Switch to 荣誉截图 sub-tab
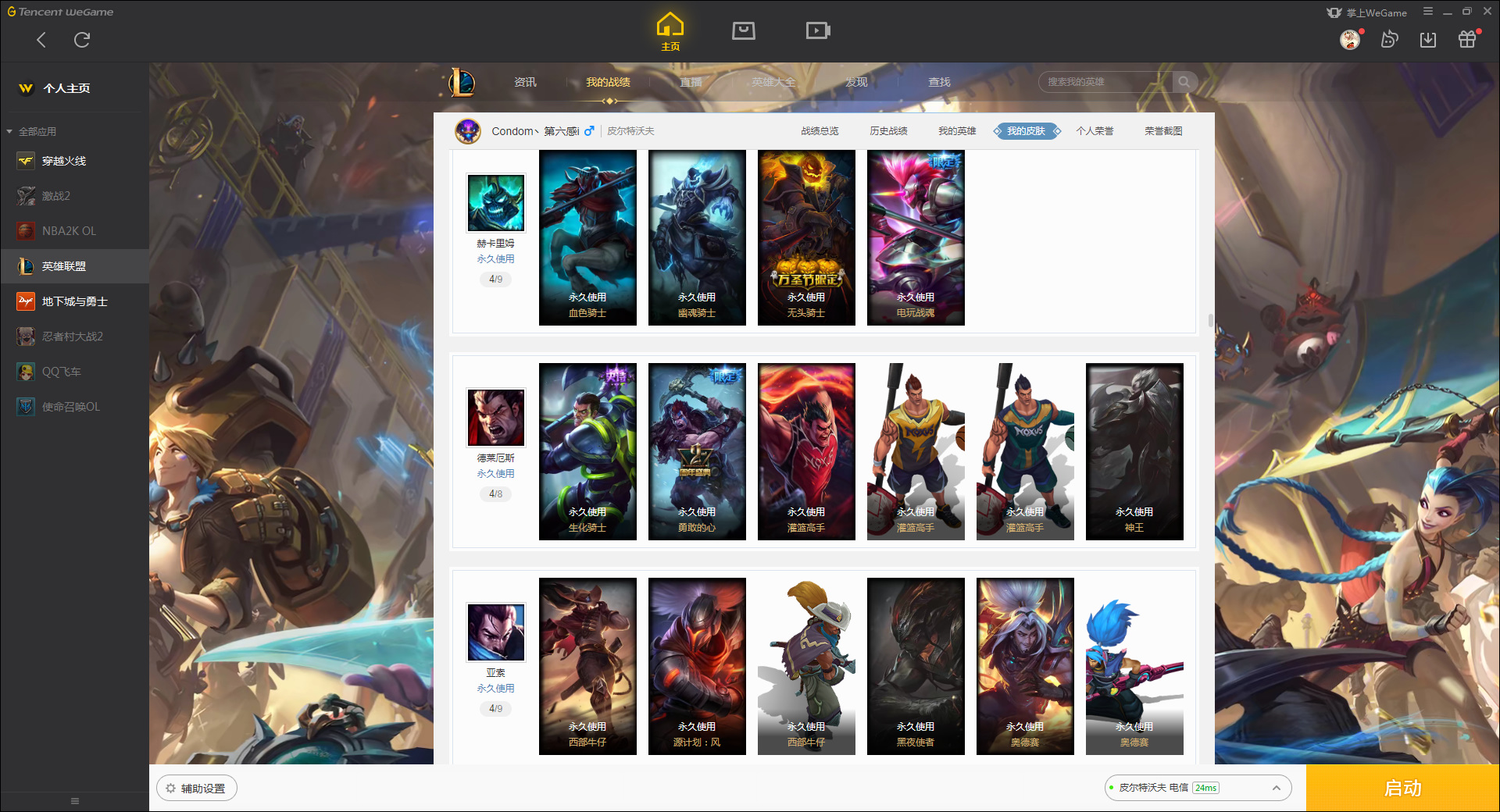Image resolution: width=1500 pixels, height=812 pixels. coord(1163,131)
